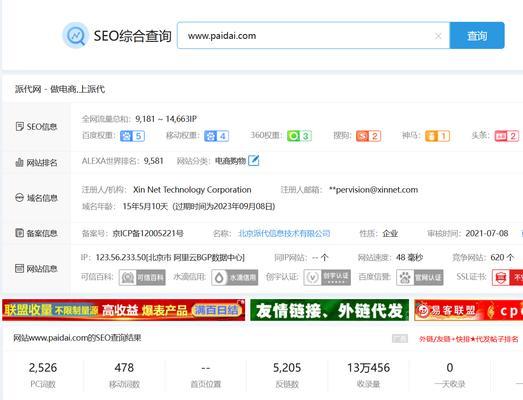This screenshot has height=400, width=523.
Task: Click the 创宇认证 certification badge
Action: [x=327, y=277]
